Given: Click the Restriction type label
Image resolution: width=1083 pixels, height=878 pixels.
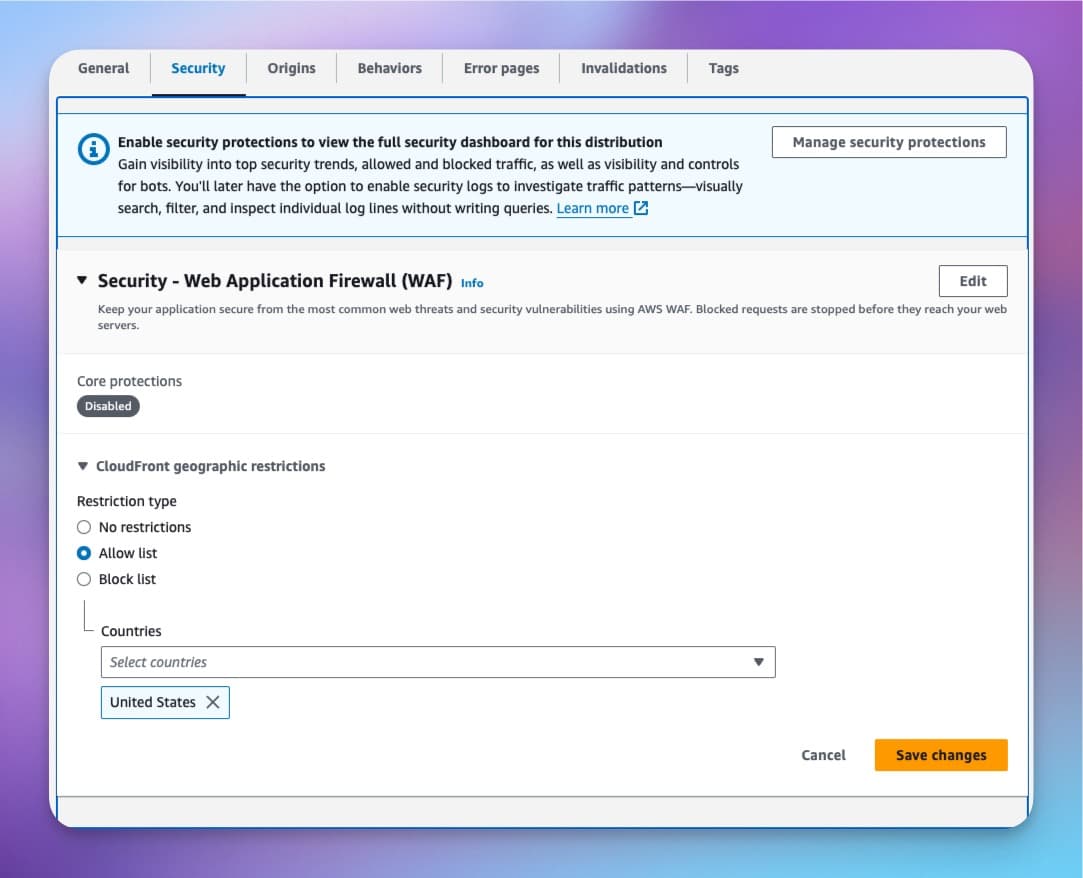Looking at the screenshot, I should [x=126, y=502].
